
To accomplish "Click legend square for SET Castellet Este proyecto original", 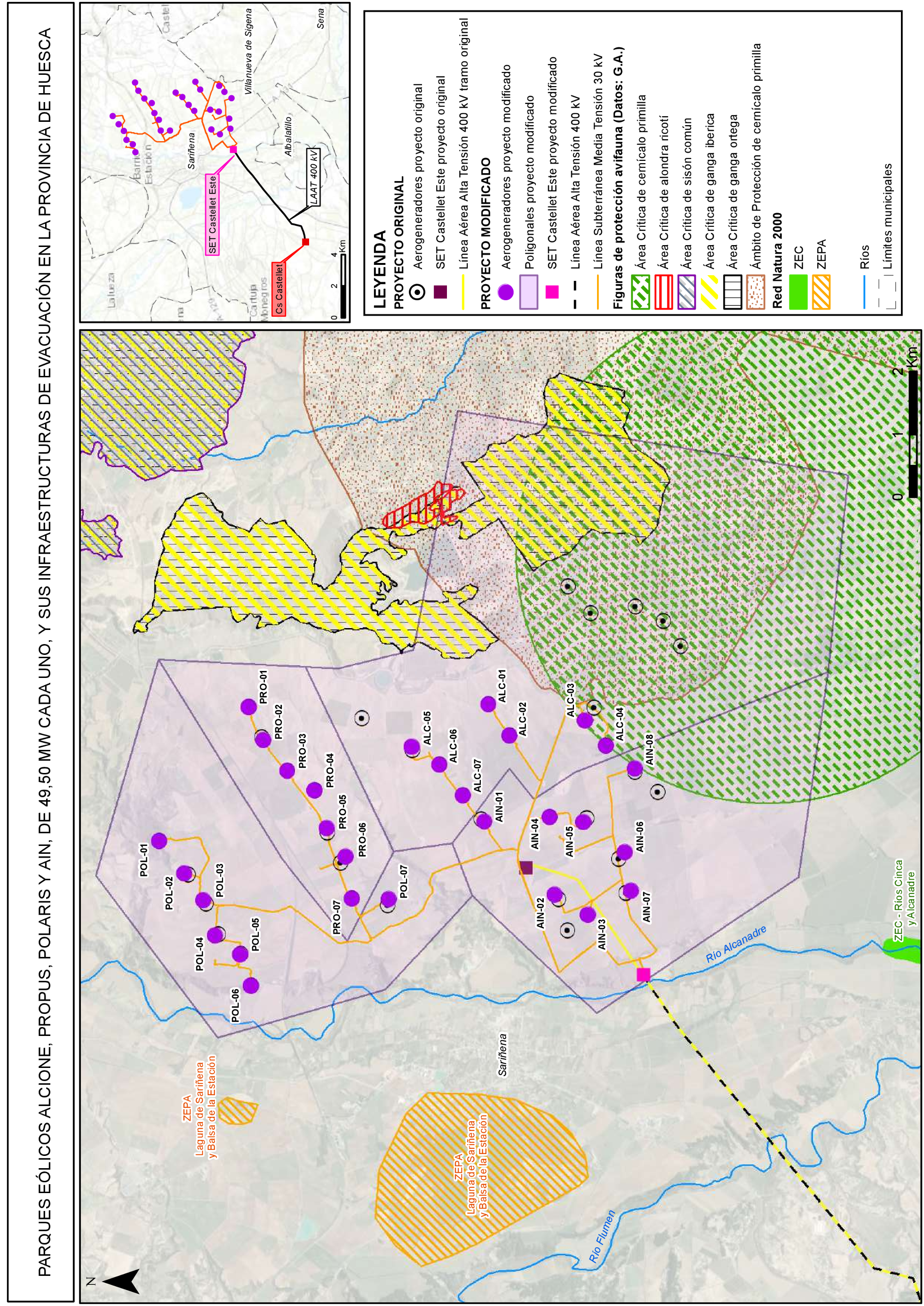I will [441, 292].
